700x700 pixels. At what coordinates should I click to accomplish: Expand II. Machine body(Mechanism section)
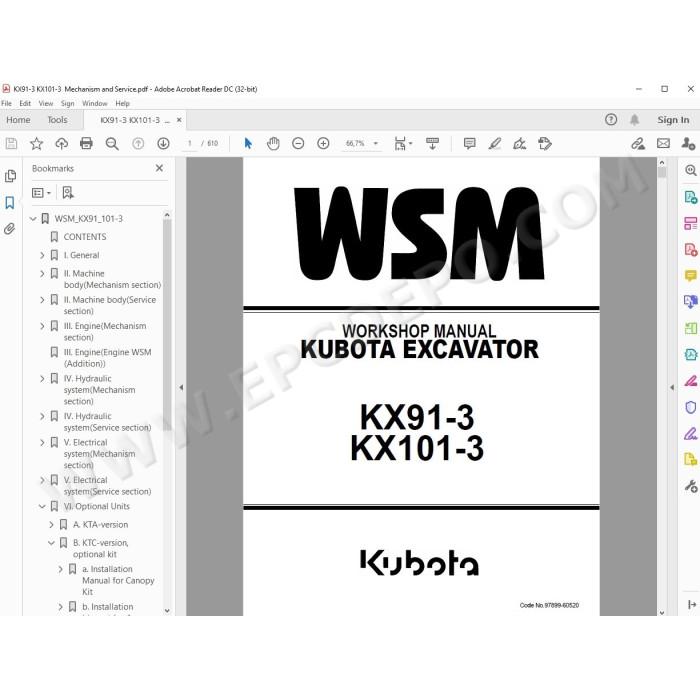click(42, 273)
